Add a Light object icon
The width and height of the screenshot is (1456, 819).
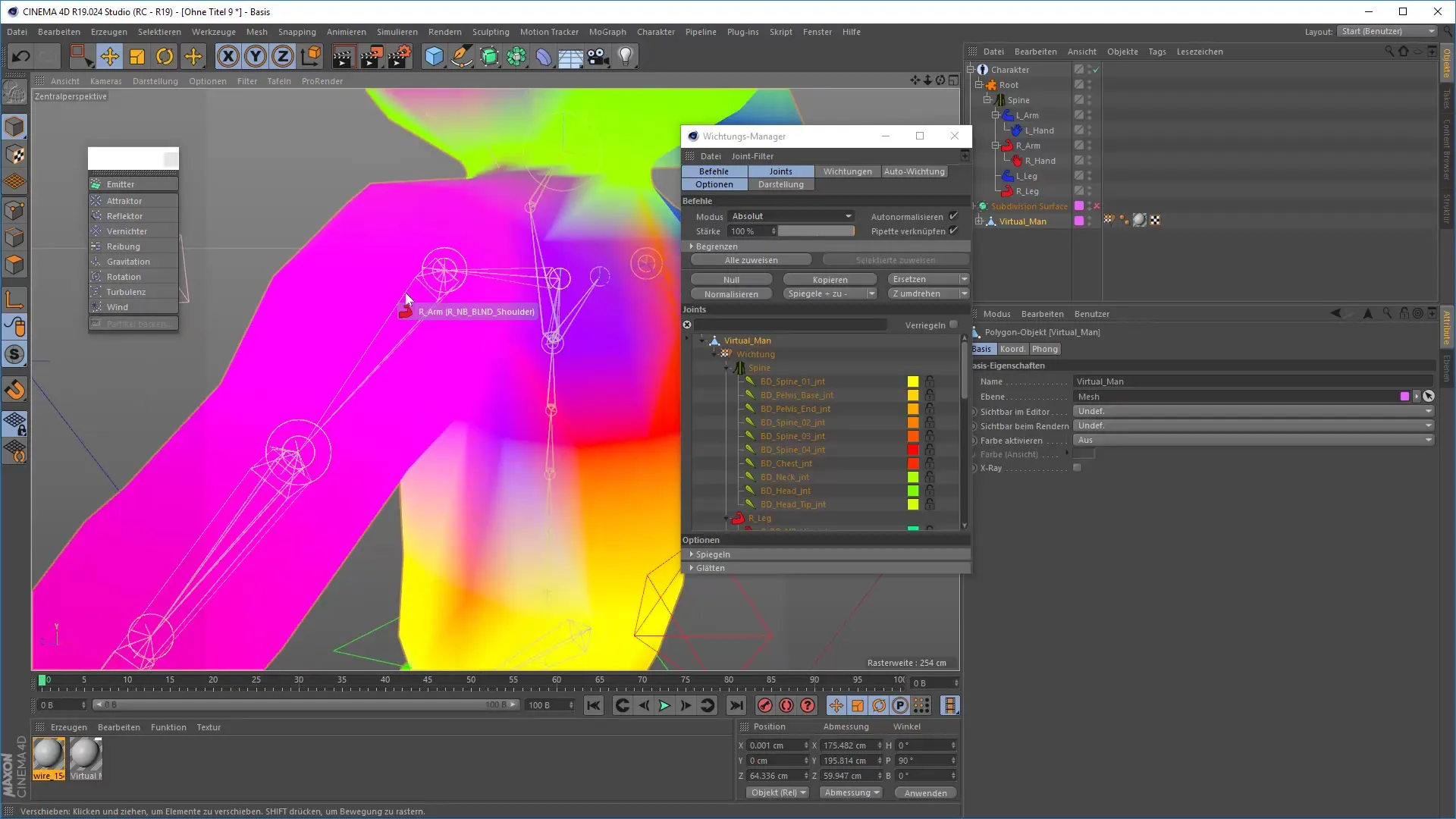[626, 56]
